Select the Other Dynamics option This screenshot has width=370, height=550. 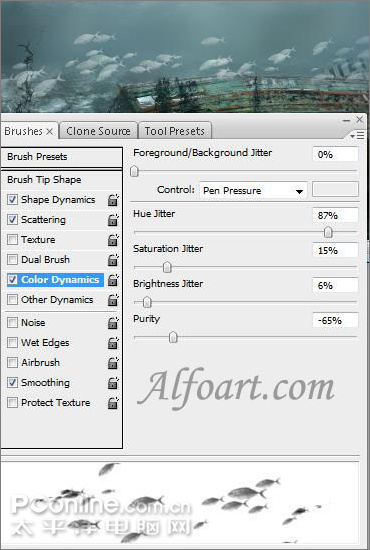57,300
